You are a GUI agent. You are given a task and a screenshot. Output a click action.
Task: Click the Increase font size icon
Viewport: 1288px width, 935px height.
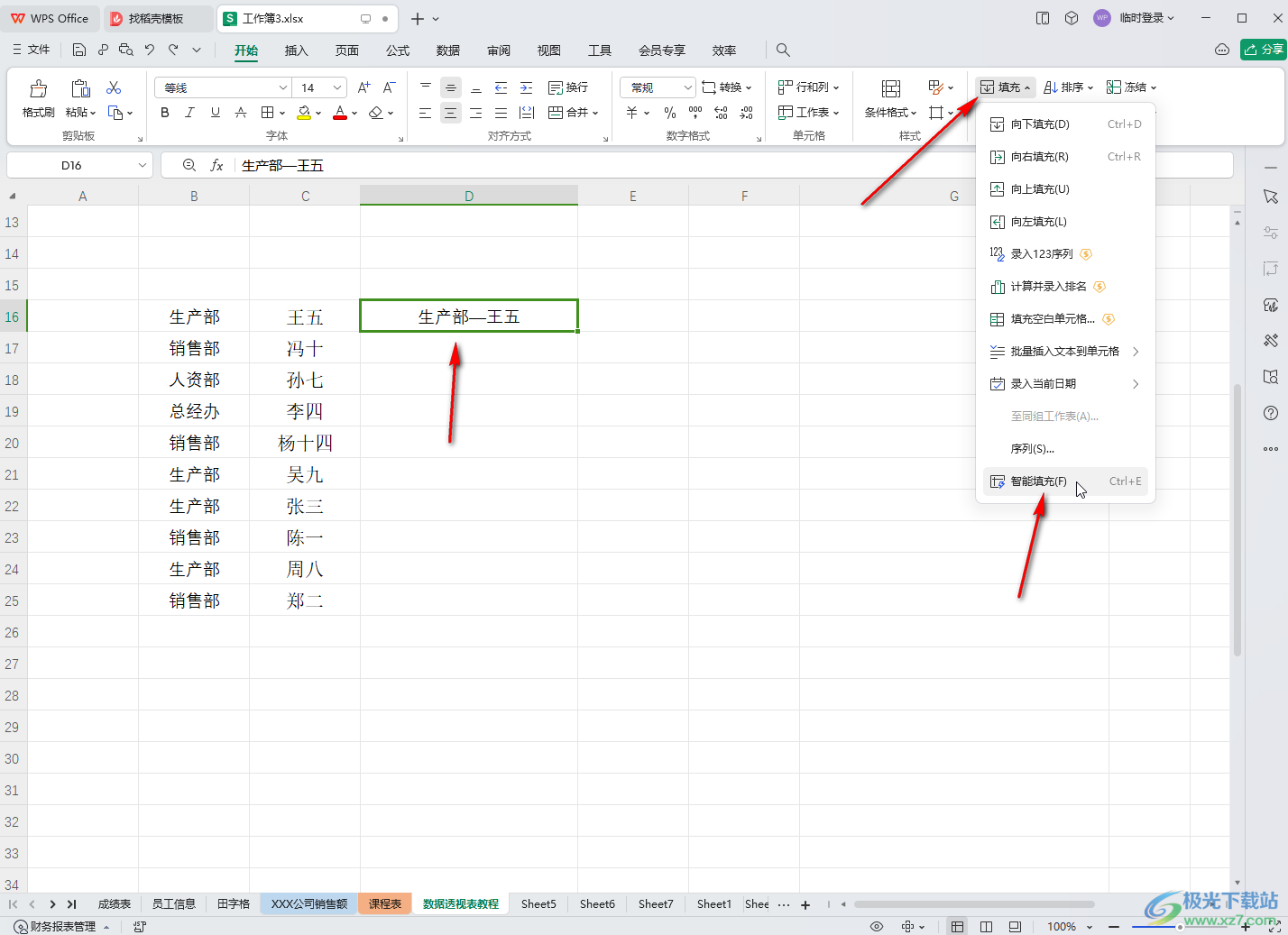click(363, 87)
